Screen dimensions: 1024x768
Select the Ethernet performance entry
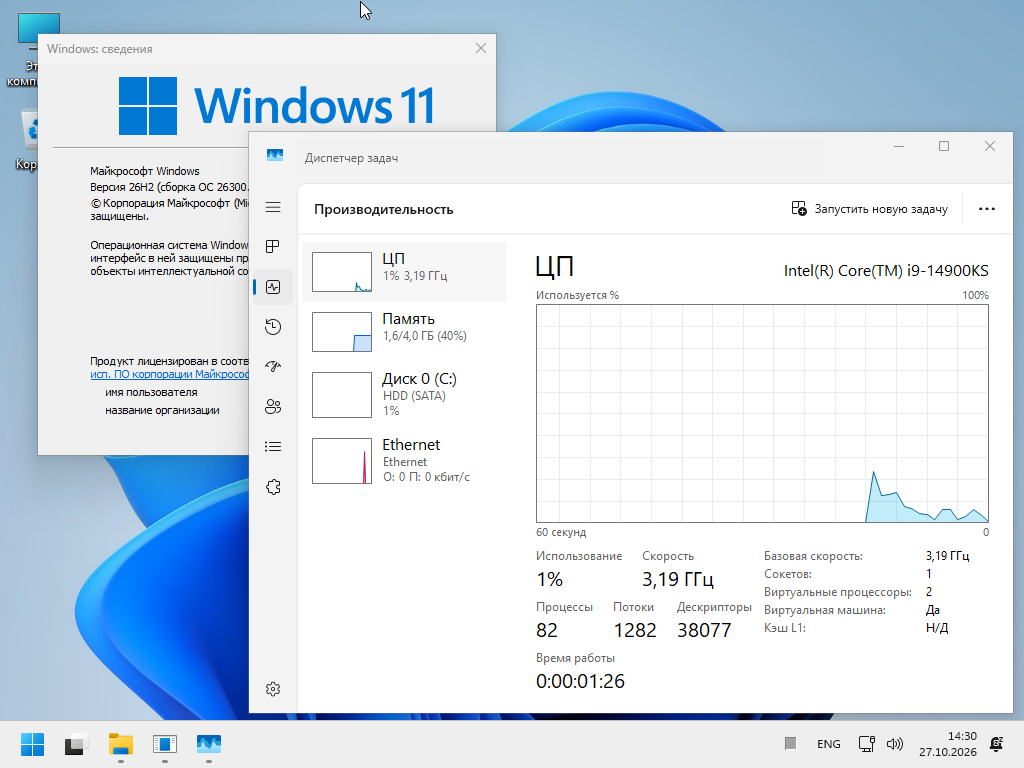click(x=404, y=461)
